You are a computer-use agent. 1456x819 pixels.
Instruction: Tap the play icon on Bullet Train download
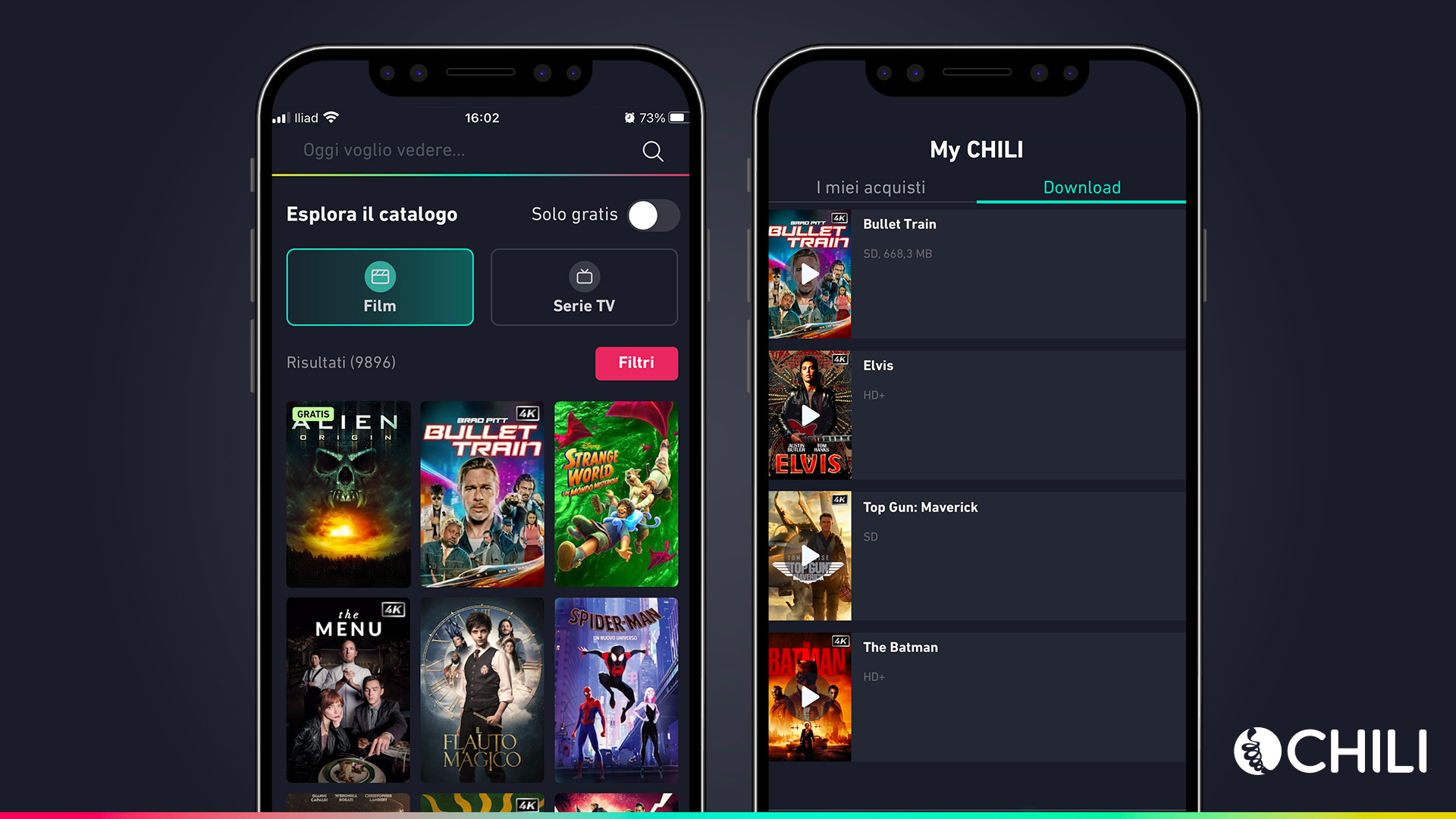tap(809, 276)
